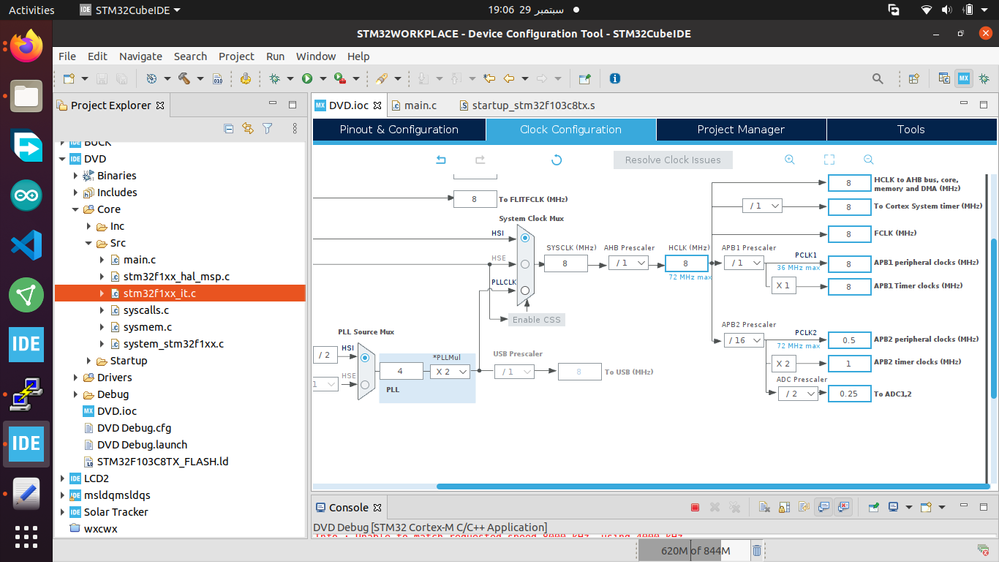Open Project Explorer filter icon
The height and width of the screenshot is (562, 999).
click(268, 129)
